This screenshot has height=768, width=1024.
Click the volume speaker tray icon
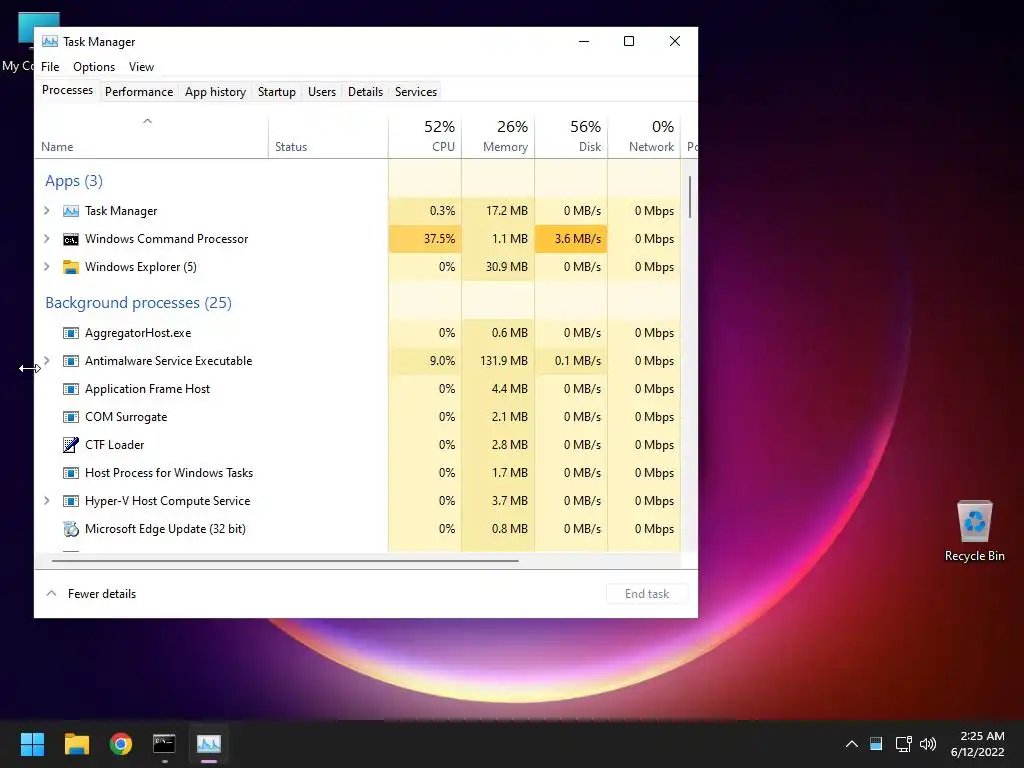(x=927, y=744)
